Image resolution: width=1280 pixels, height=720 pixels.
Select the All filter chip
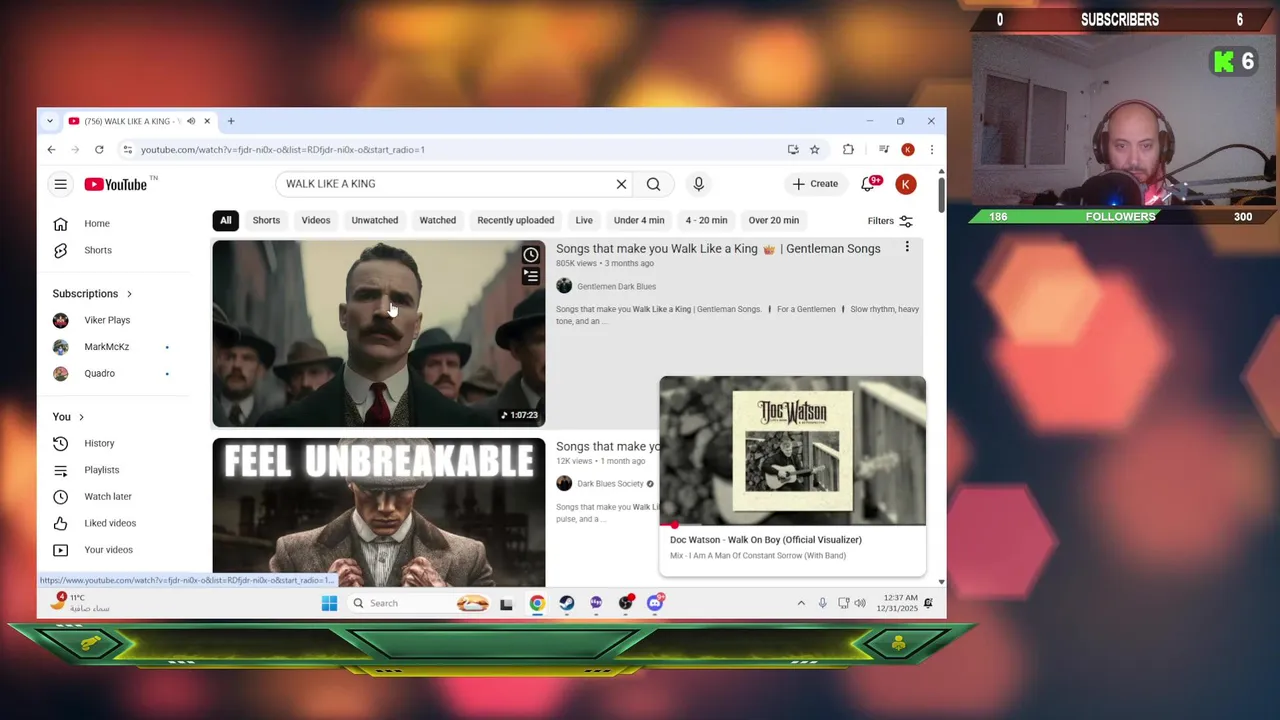tap(226, 220)
